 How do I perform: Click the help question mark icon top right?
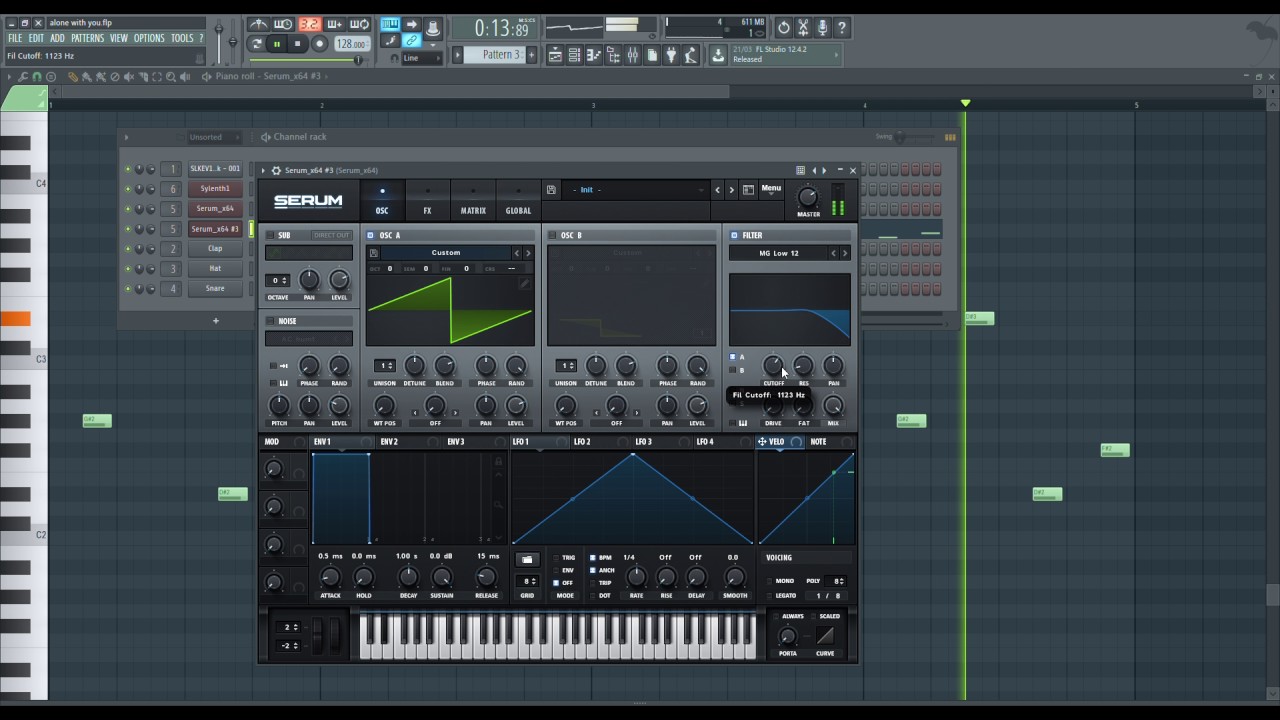(x=841, y=28)
